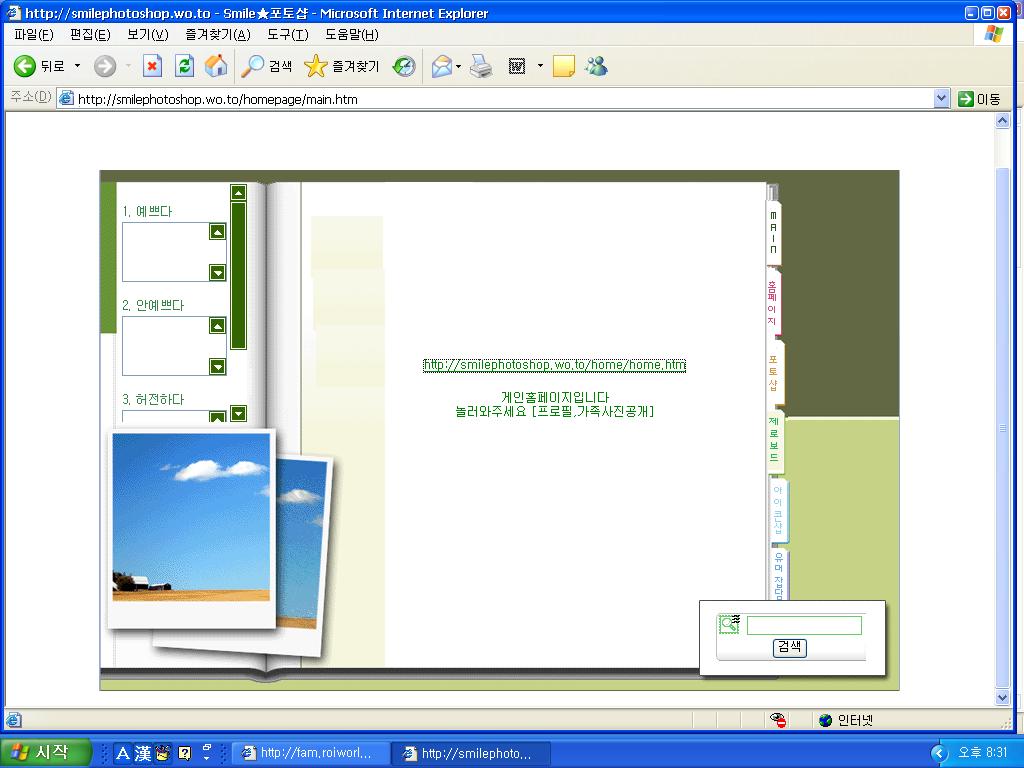
Task: Open the History clock icon
Action: click(404, 66)
